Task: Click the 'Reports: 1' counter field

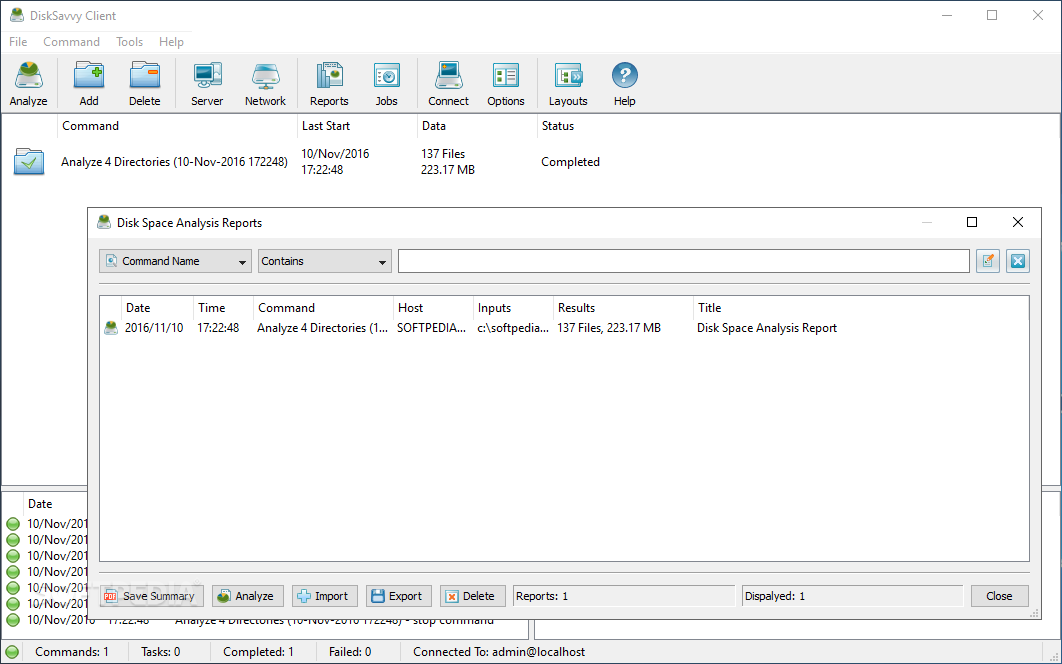Action: [624, 596]
